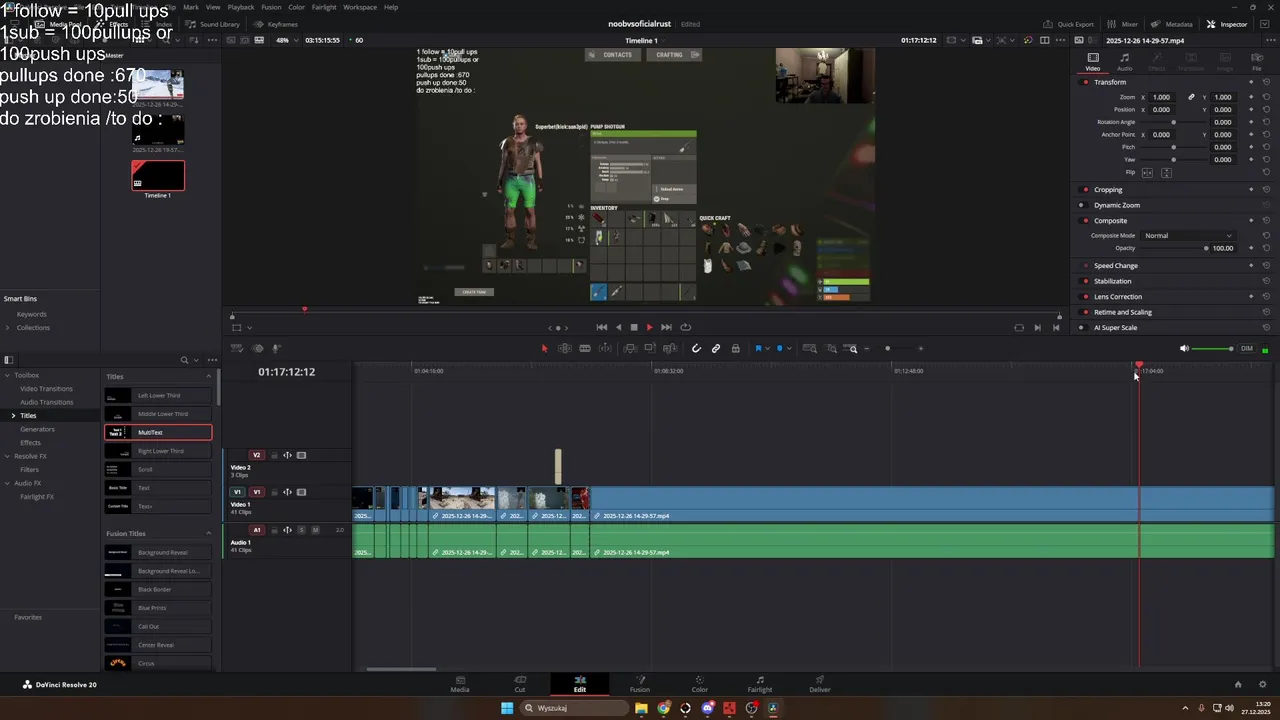
Task: Select Generators in the Toolbox
Action: click(x=37, y=429)
